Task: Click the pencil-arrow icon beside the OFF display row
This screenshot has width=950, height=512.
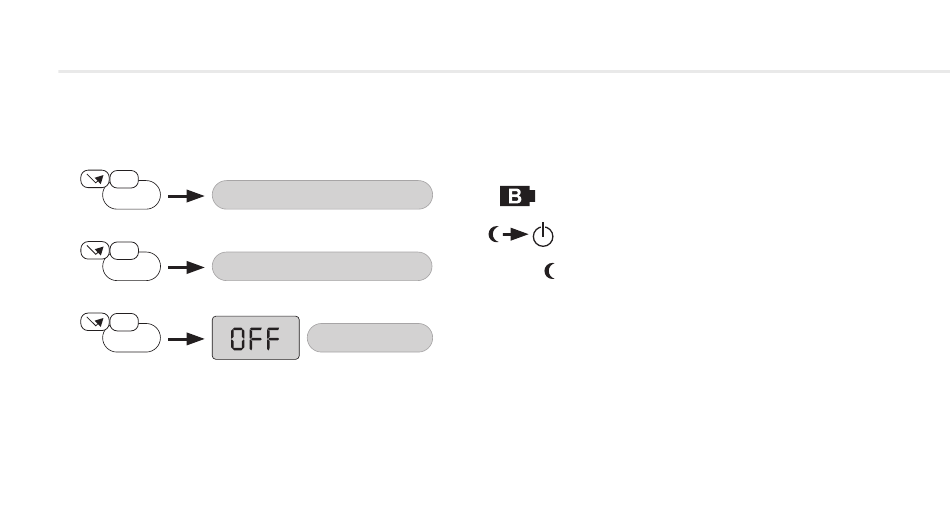Action: (x=95, y=322)
